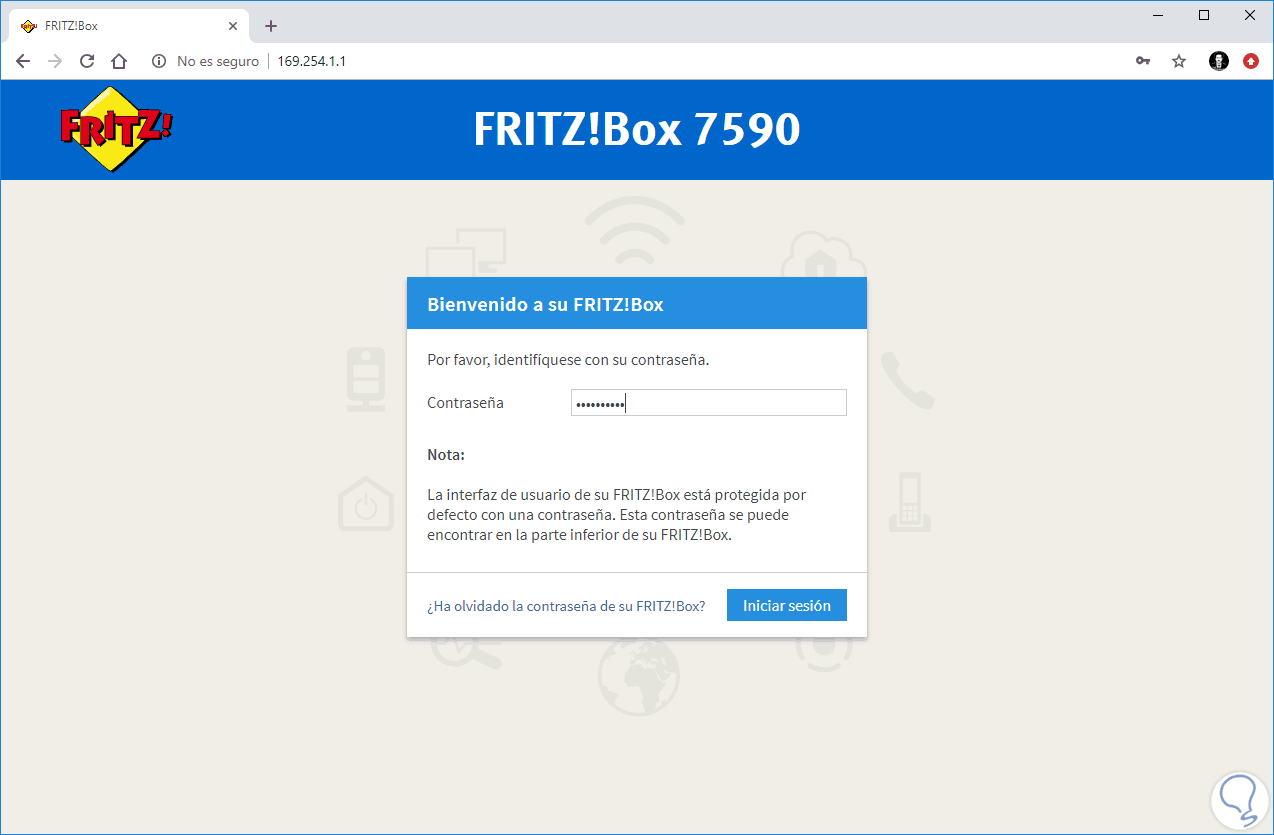Bookmark page with star icon

coord(1179,61)
